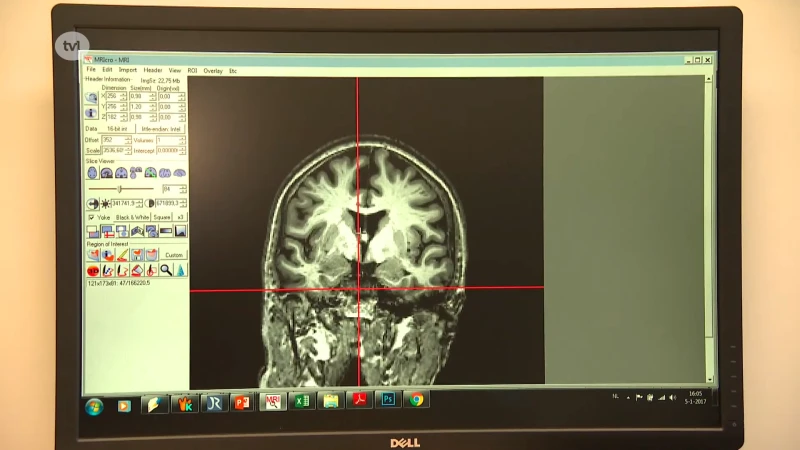This screenshot has width=800, height=450.
Task: Click the brightness value stepper arrows
Action: pos(139,204)
